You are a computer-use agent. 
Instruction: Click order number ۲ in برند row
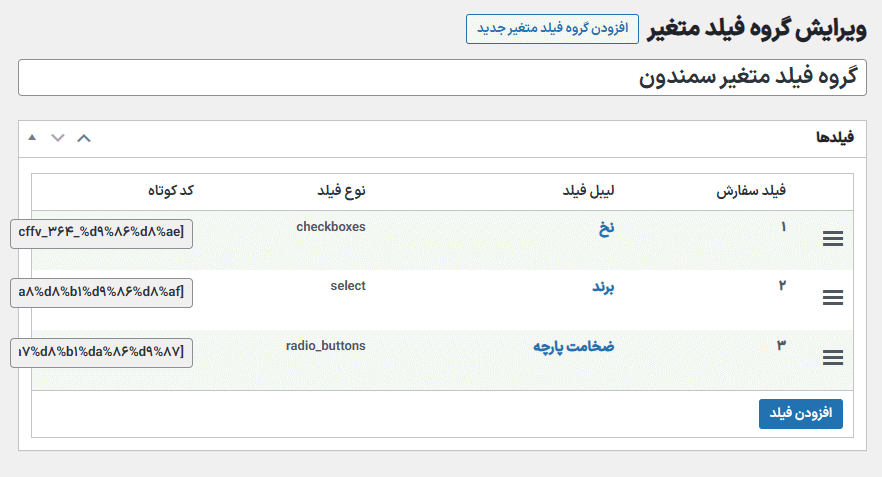[782, 286]
